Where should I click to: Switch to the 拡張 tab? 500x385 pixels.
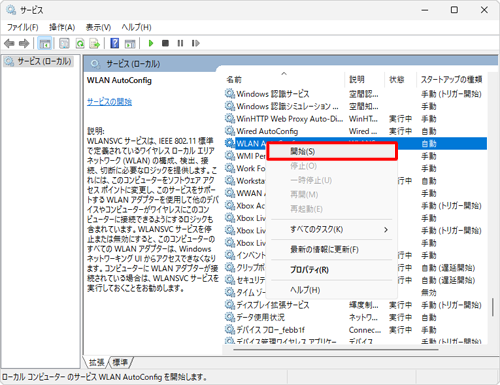(97, 362)
